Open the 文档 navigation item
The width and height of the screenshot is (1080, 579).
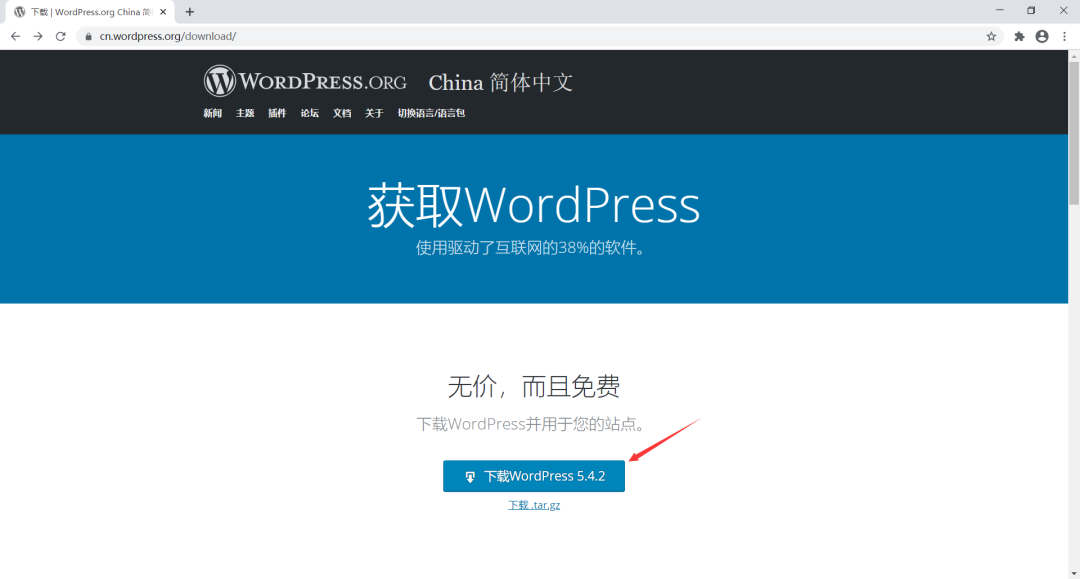(342, 113)
